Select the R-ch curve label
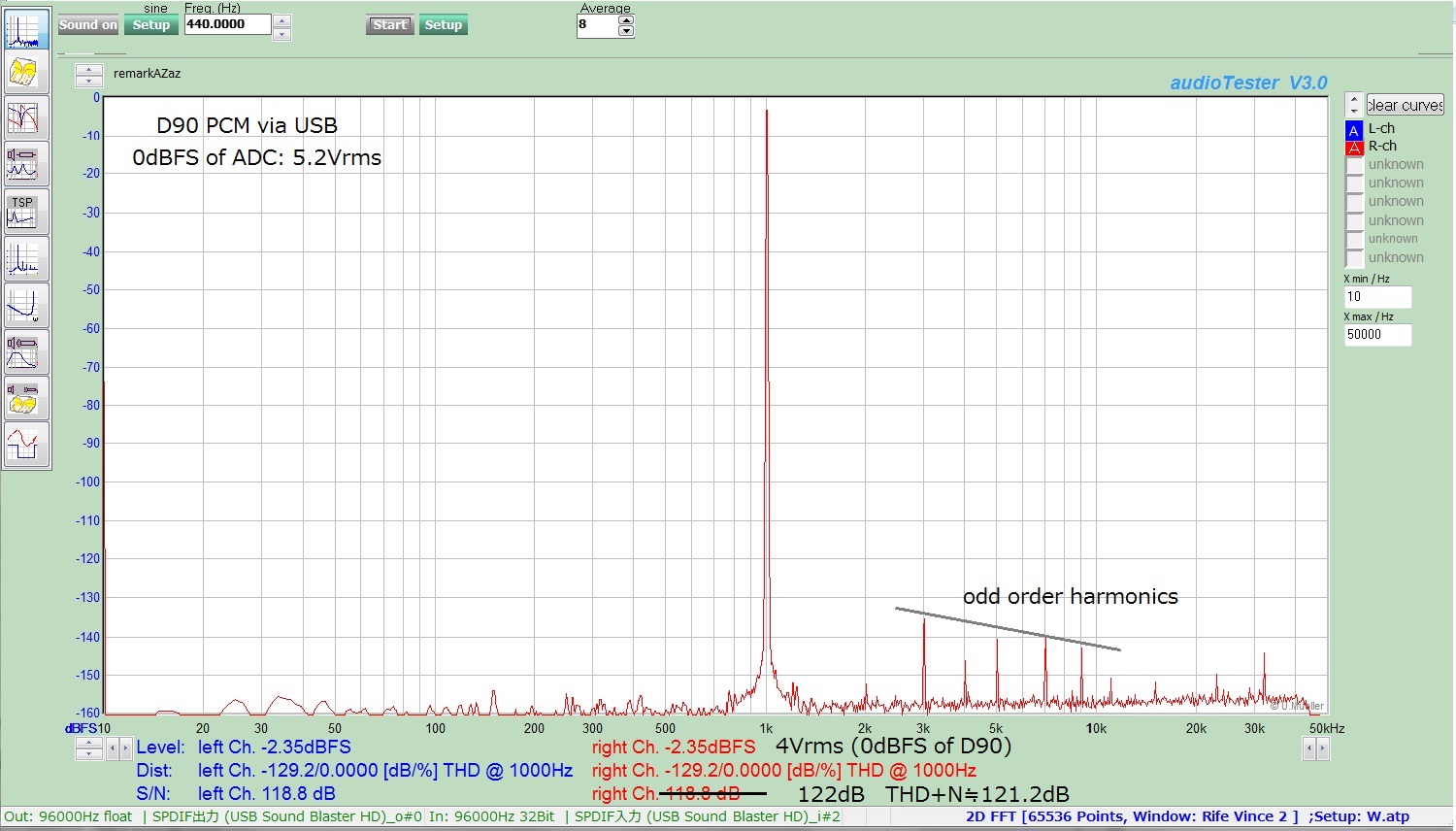 [x=1382, y=147]
